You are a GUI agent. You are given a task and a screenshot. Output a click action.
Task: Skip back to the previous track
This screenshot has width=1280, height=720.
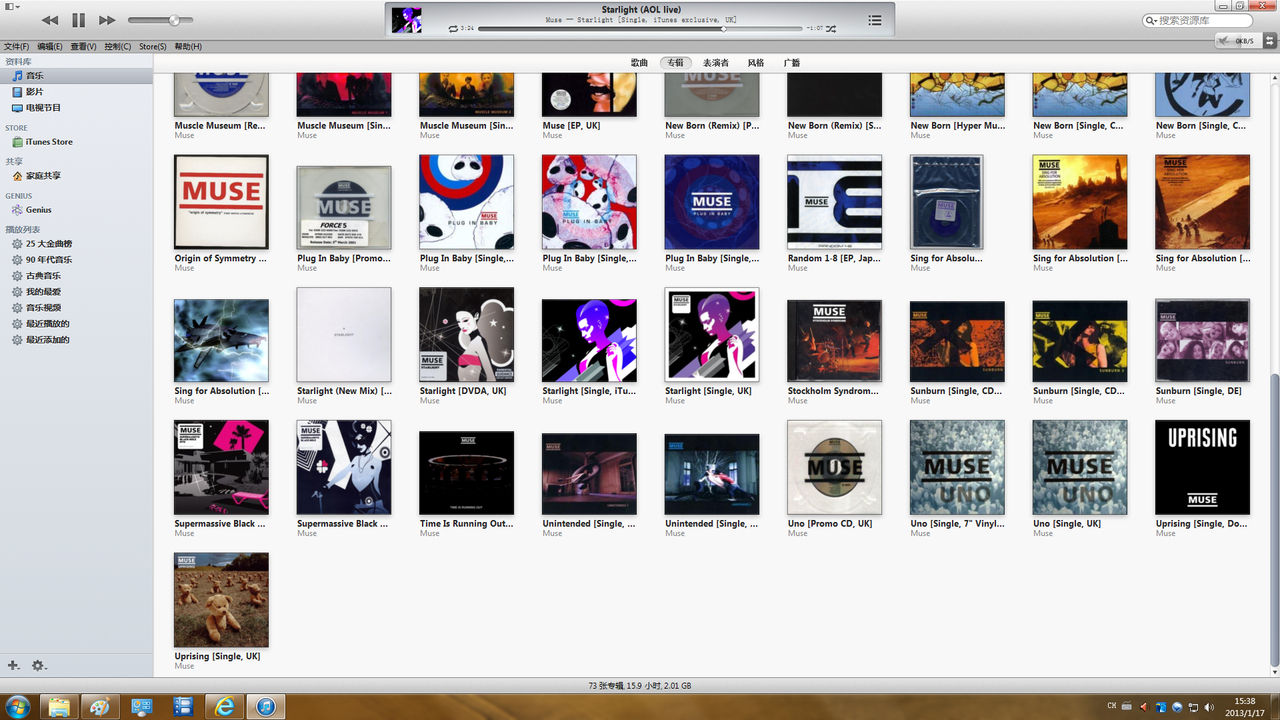click(50, 20)
